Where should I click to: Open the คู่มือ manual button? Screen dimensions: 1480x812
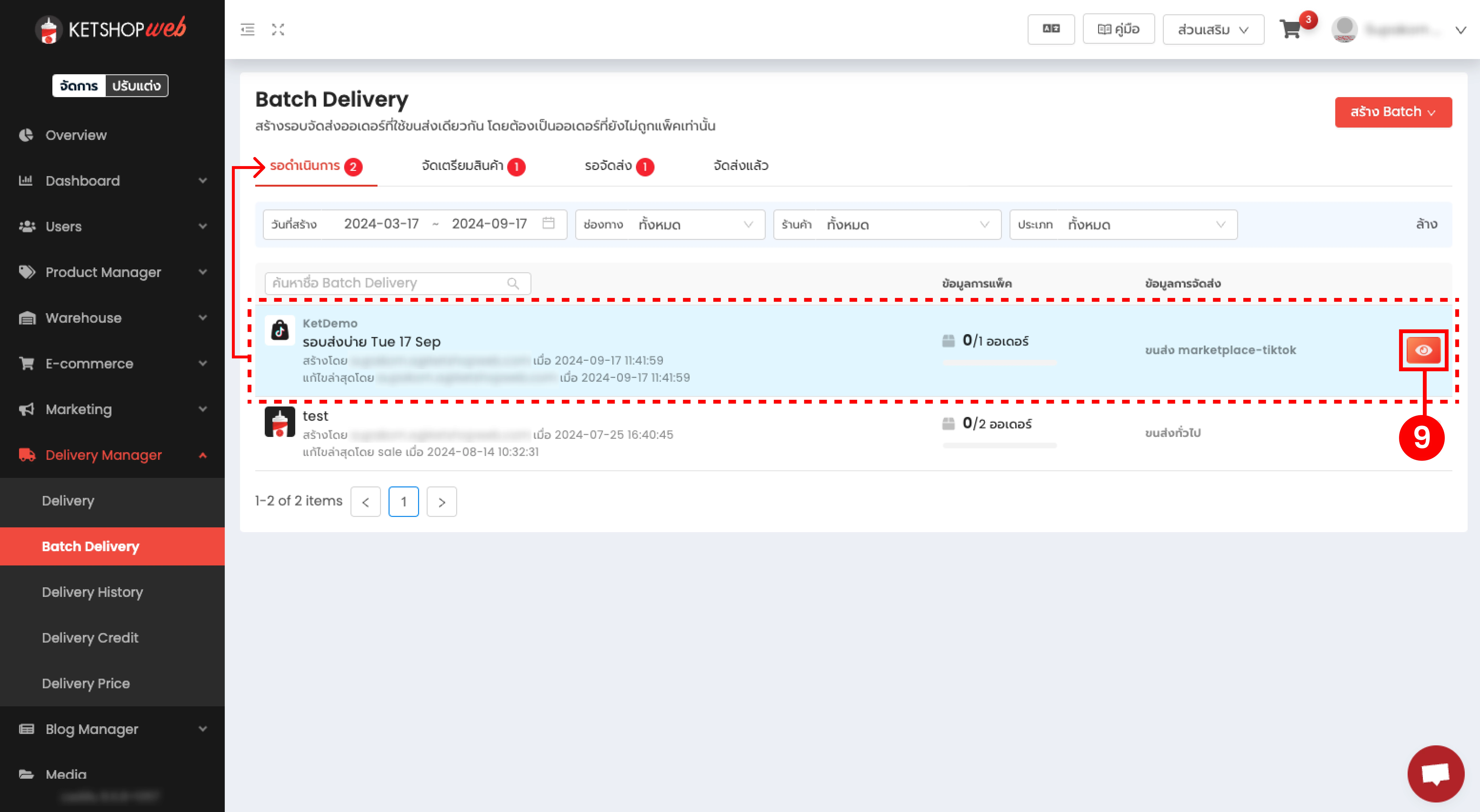pyautogui.click(x=1119, y=29)
